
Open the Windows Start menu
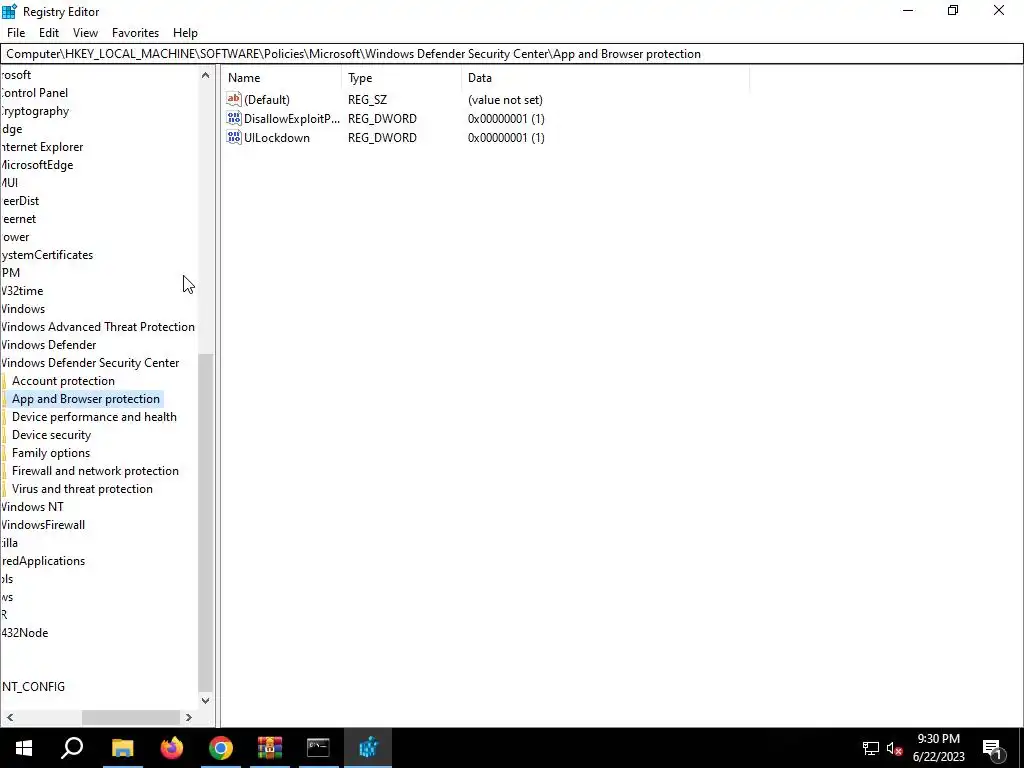(x=24, y=748)
